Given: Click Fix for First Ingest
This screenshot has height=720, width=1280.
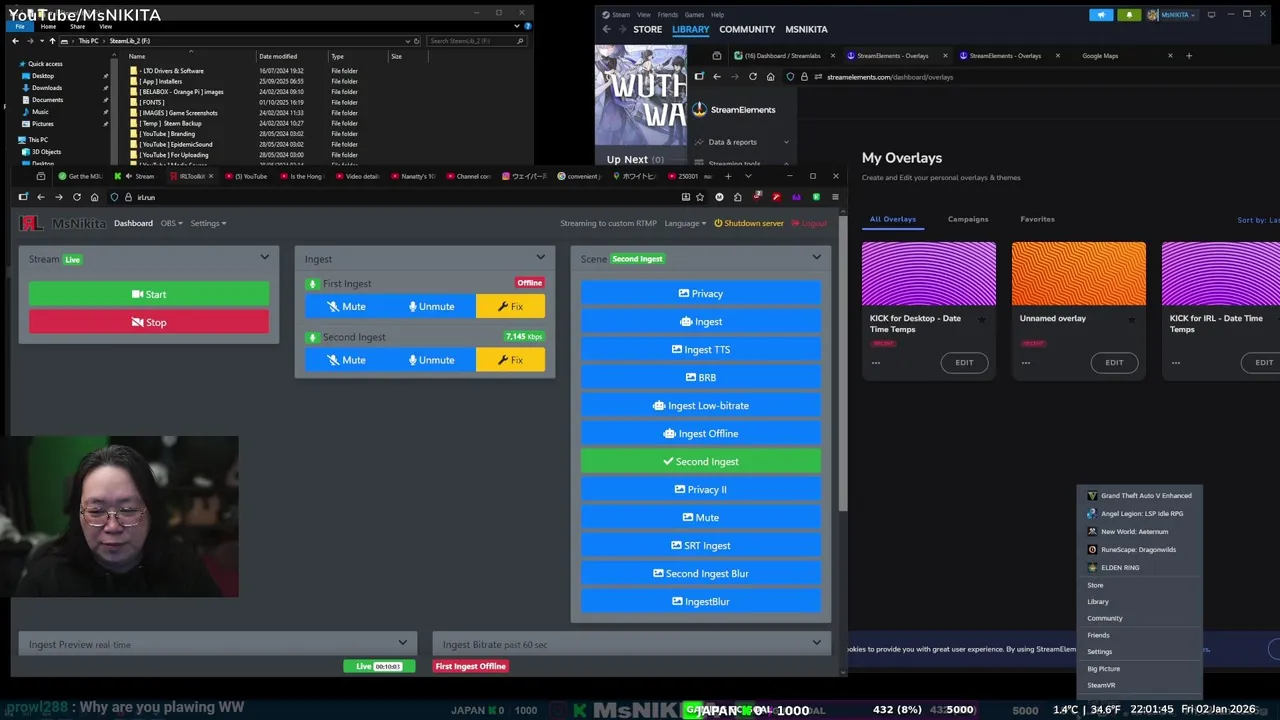Looking at the screenshot, I should tap(510, 306).
